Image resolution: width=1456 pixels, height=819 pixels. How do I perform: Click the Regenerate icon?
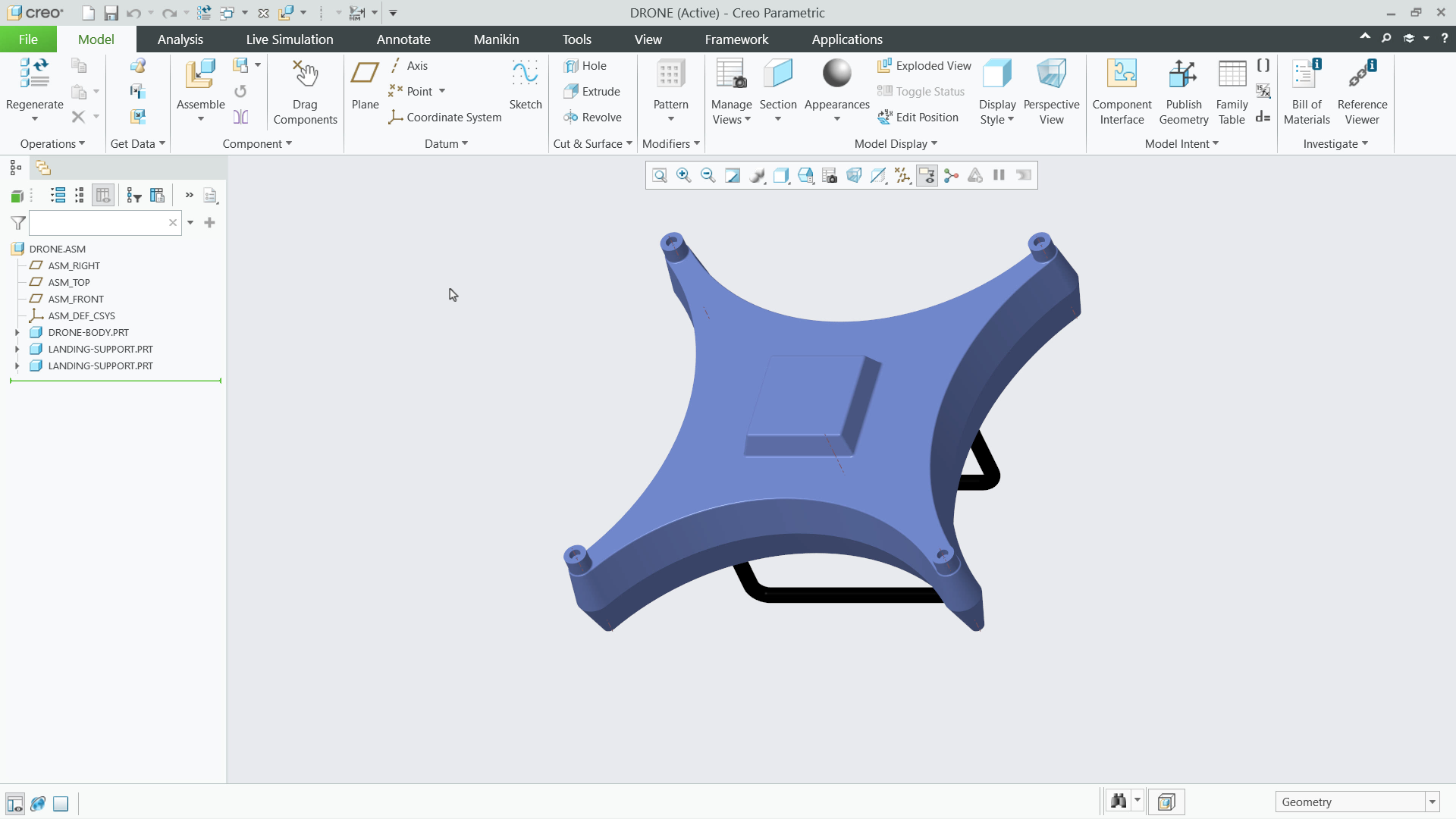click(34, 76)
